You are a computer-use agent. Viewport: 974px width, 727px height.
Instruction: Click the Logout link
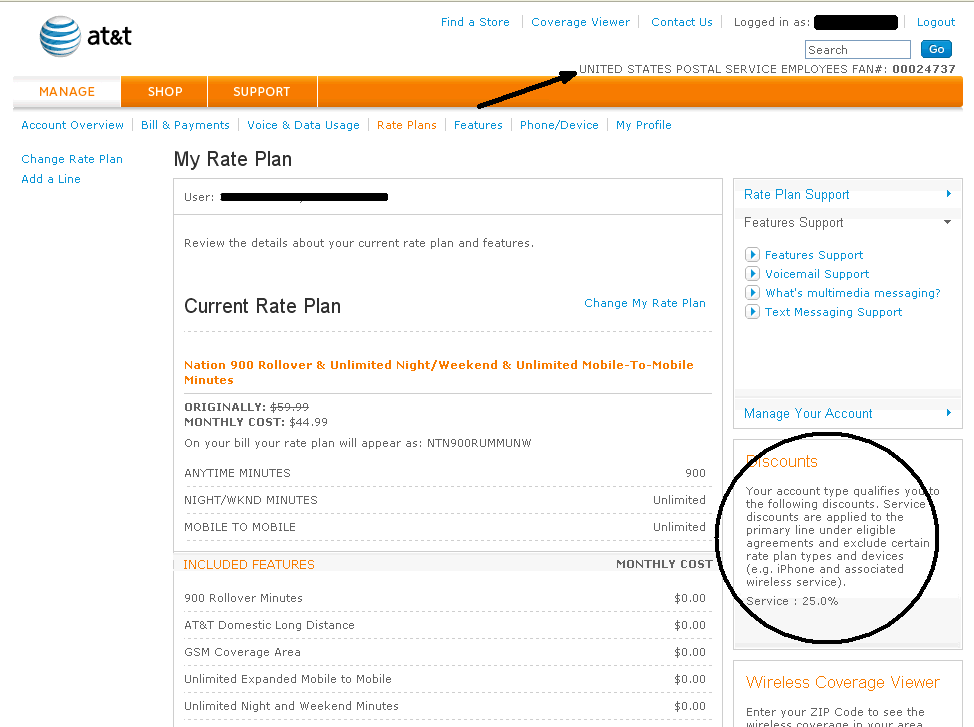point(936,22)
